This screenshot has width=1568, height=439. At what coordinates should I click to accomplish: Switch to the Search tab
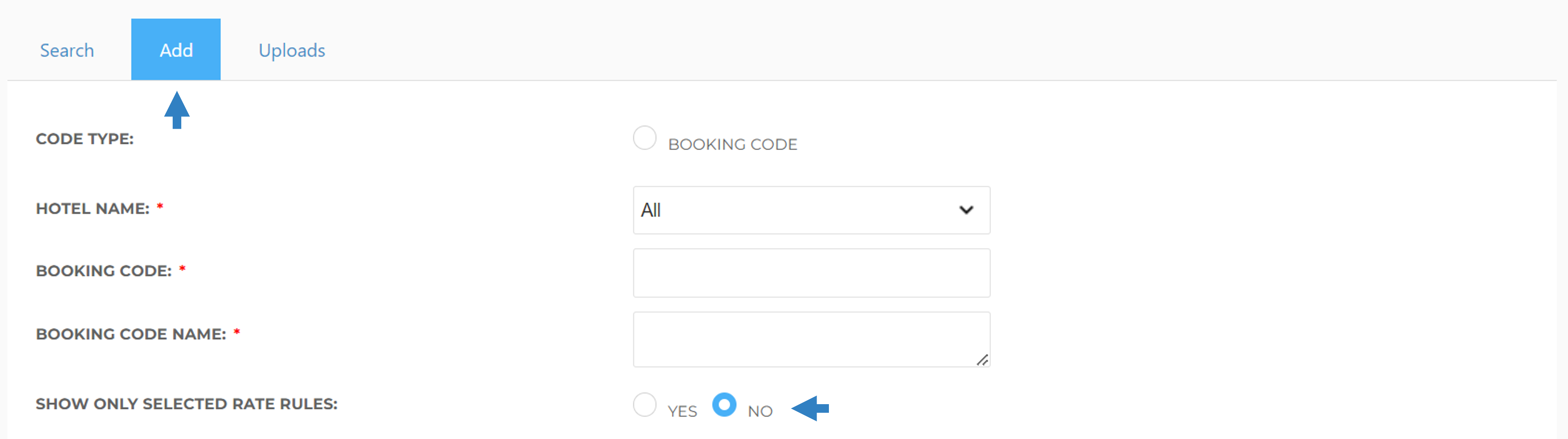pos(67,50)
